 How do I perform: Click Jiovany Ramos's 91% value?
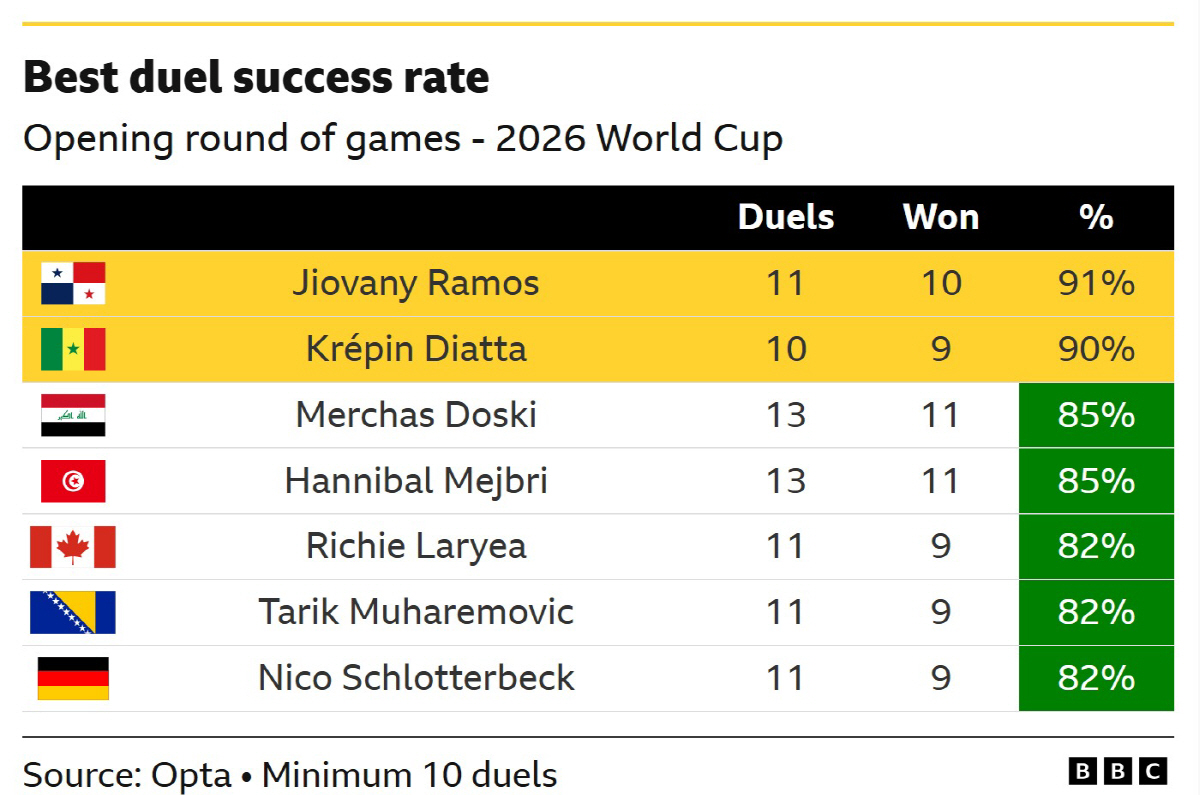pos(1096,283)
